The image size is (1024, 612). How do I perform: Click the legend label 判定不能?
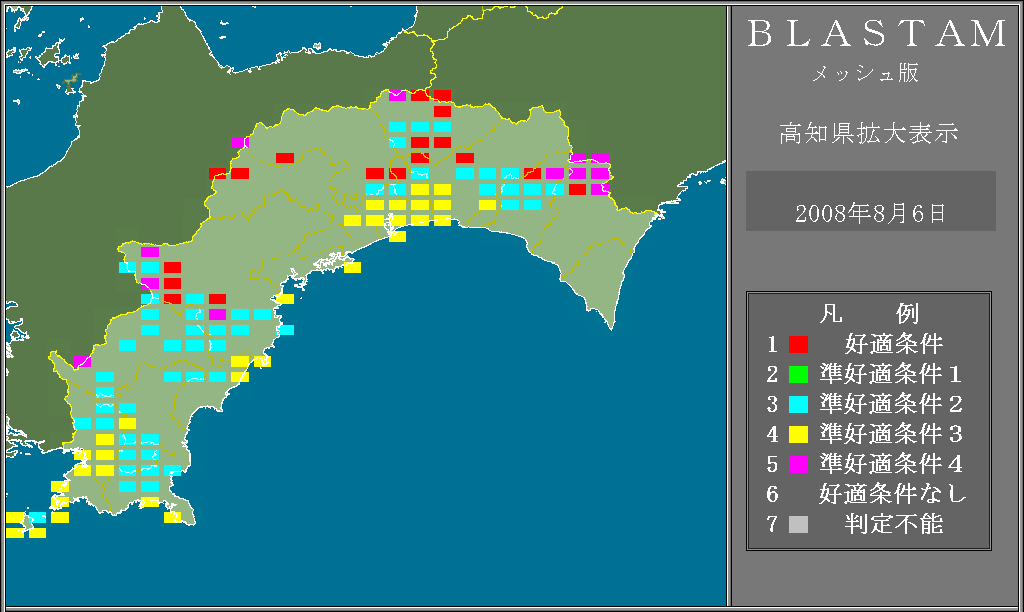(x=894, y=524)
